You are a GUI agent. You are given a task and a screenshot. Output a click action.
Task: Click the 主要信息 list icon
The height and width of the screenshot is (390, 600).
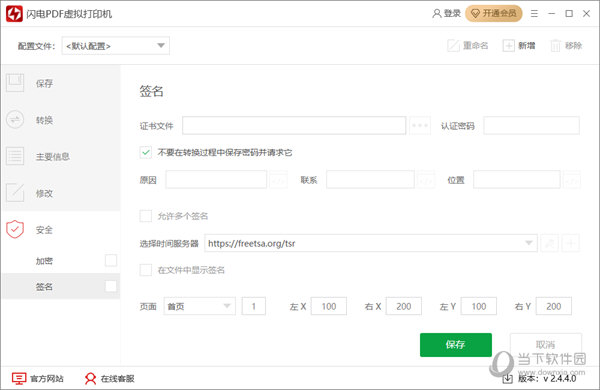[x=15, y=156]
